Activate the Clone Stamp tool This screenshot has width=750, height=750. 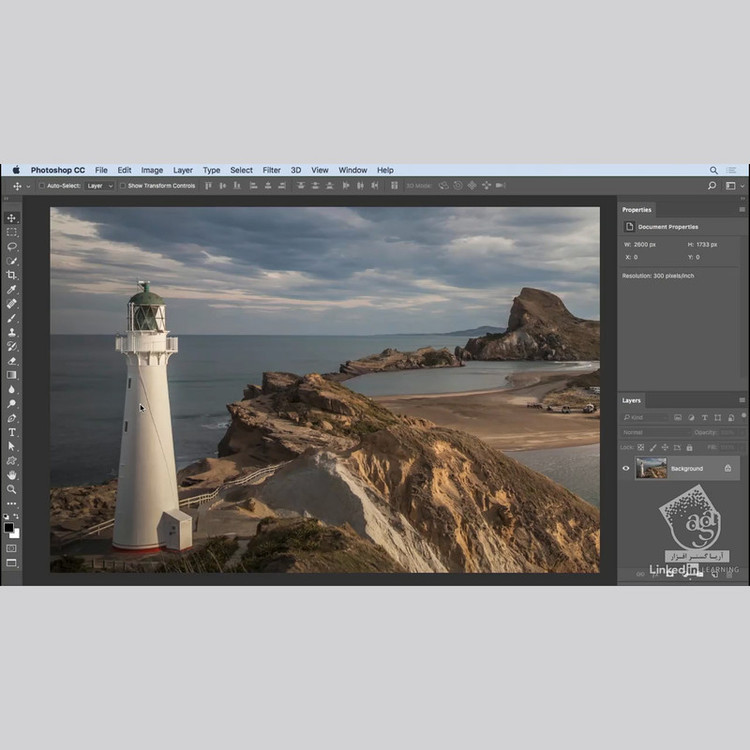(12, 332)
